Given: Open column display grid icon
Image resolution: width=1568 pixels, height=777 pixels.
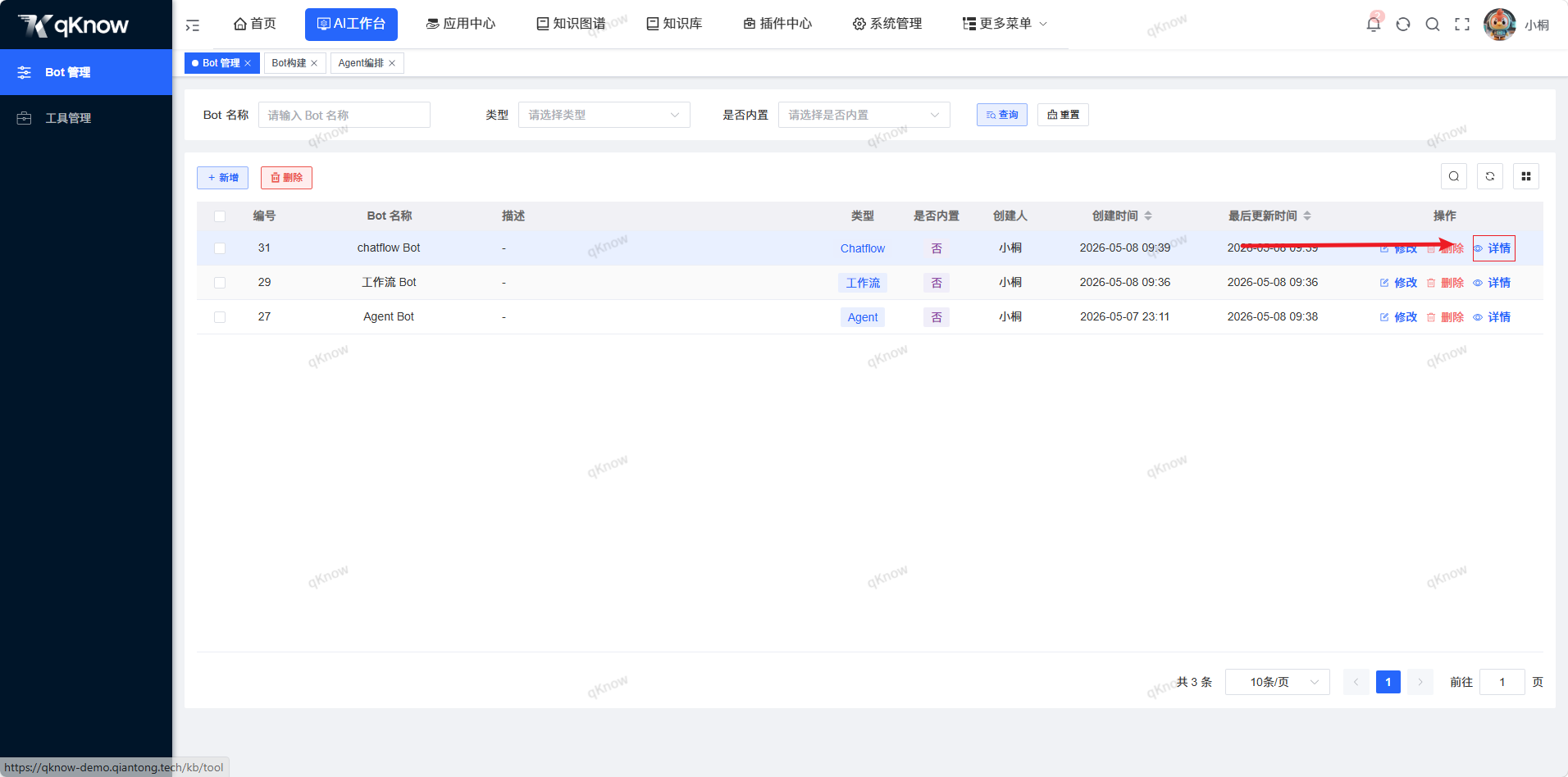Looking at the screenshot, I should coord(1526,176).
